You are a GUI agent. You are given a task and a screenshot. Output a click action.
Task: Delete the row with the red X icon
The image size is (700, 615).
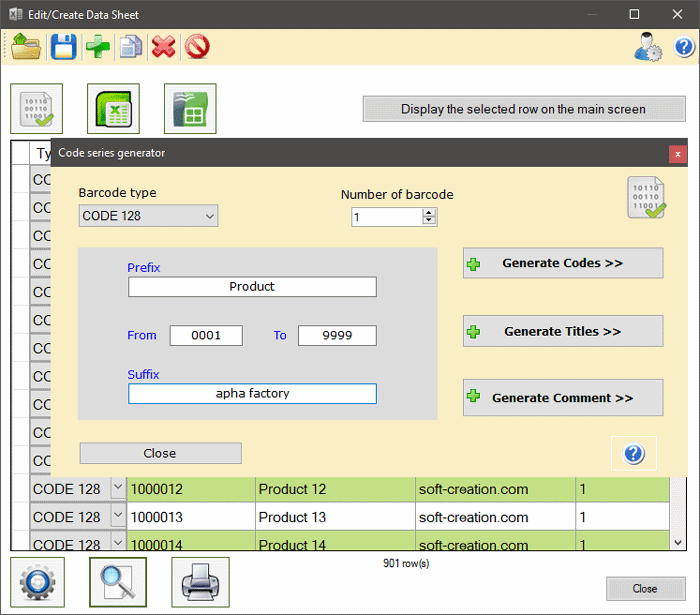(x=163, y=46)
